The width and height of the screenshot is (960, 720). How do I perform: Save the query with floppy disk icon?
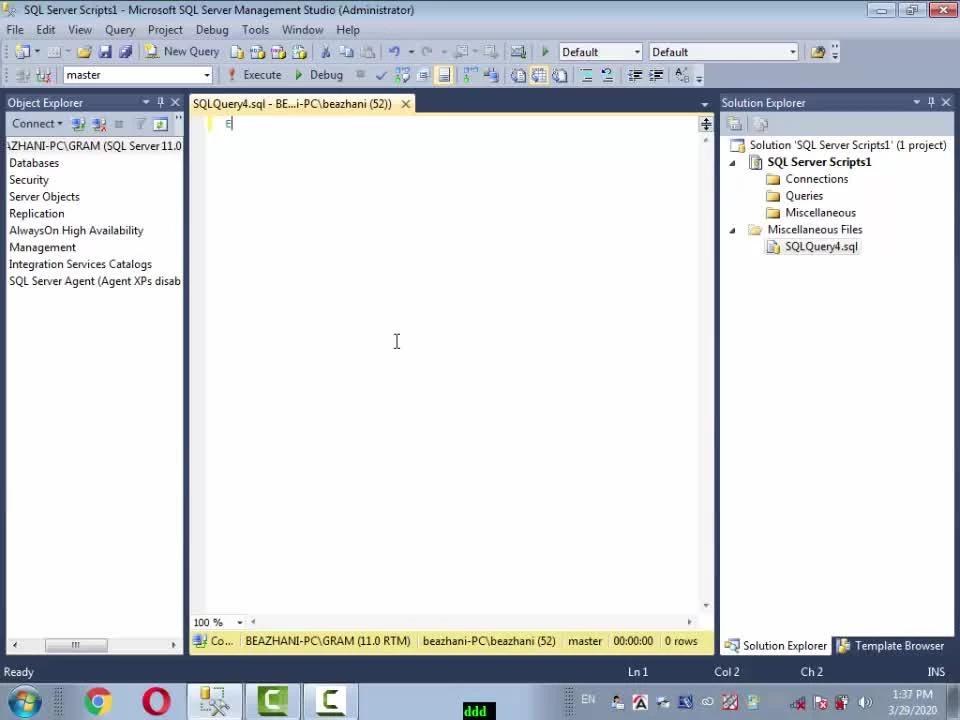(x=105, y=52)
